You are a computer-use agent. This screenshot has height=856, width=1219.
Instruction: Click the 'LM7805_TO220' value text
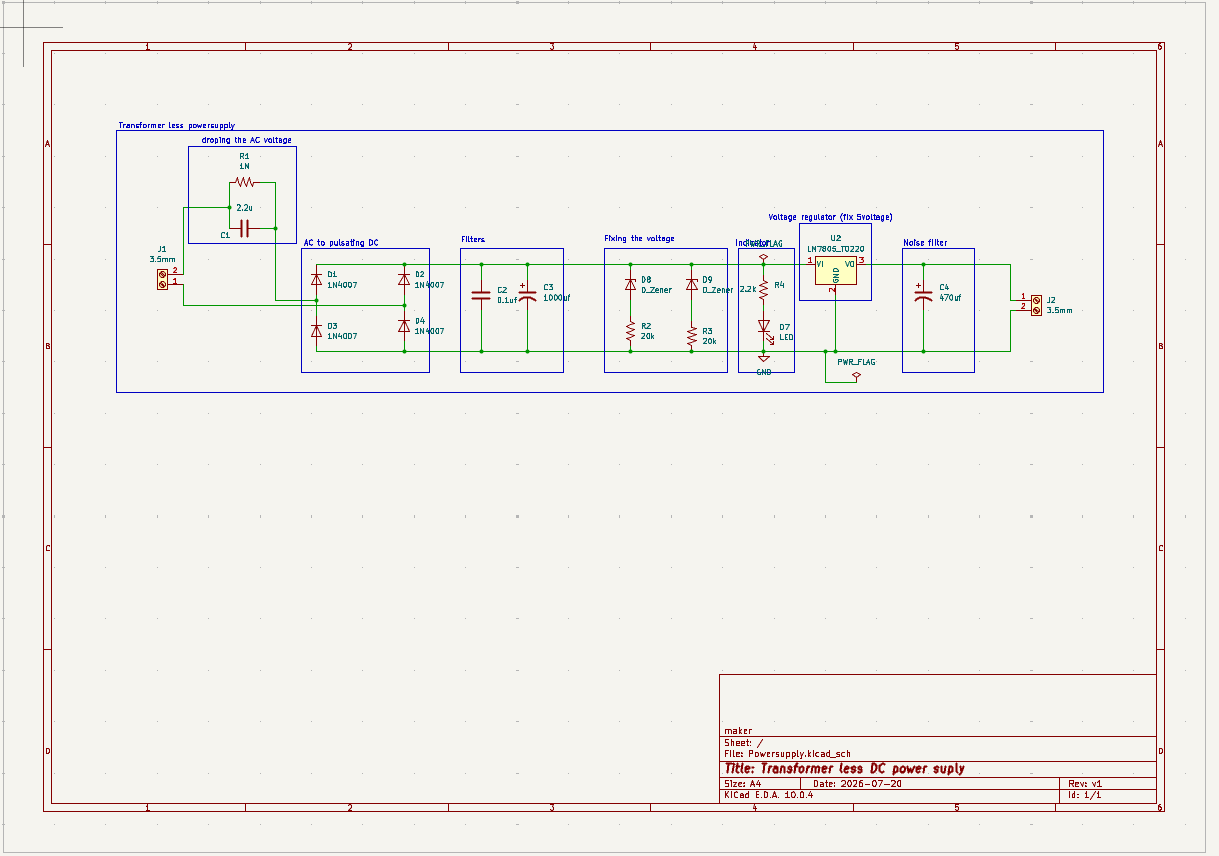(x=835, y=248)
